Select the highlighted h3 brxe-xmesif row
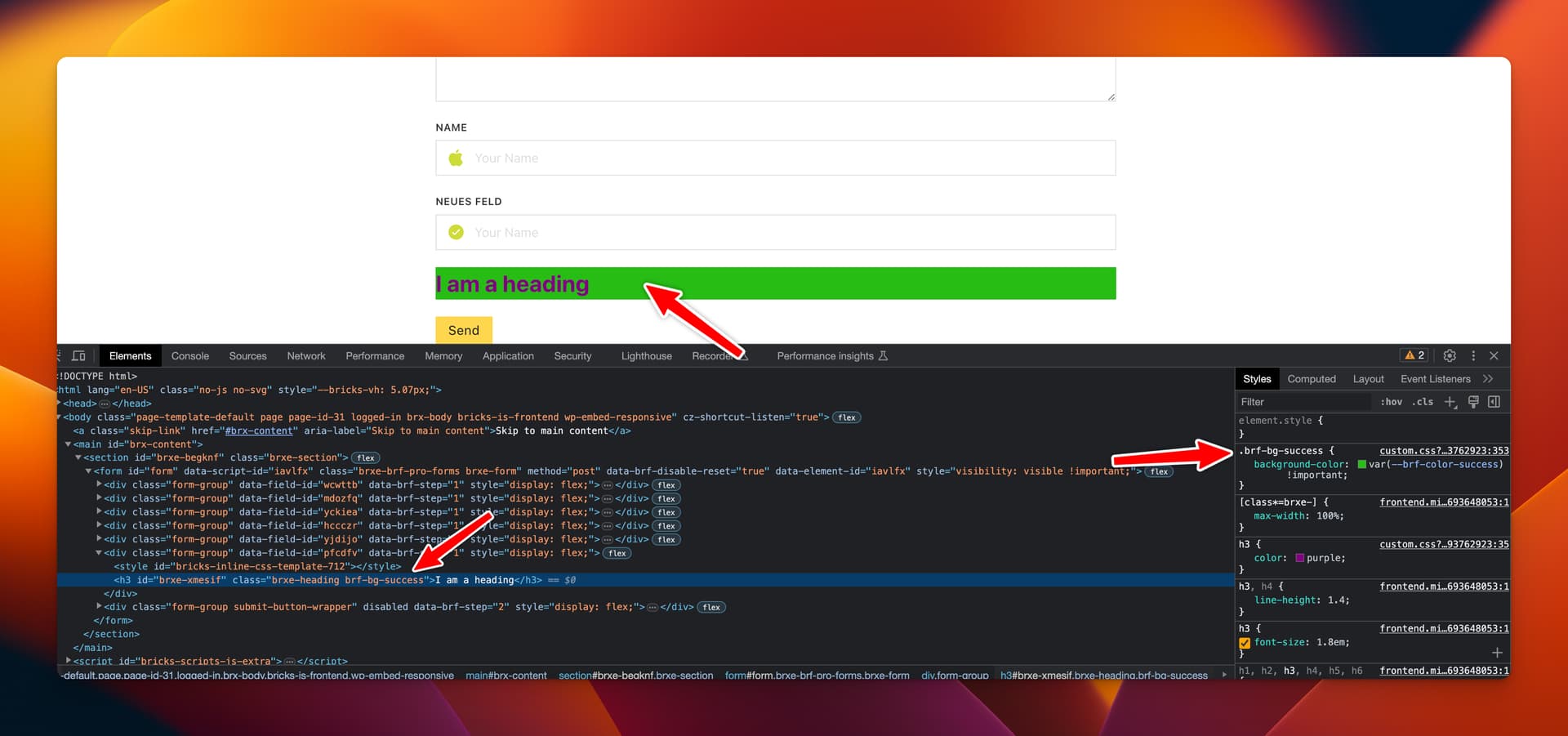This screenshot has height=736, width=1568. point(645,580)
